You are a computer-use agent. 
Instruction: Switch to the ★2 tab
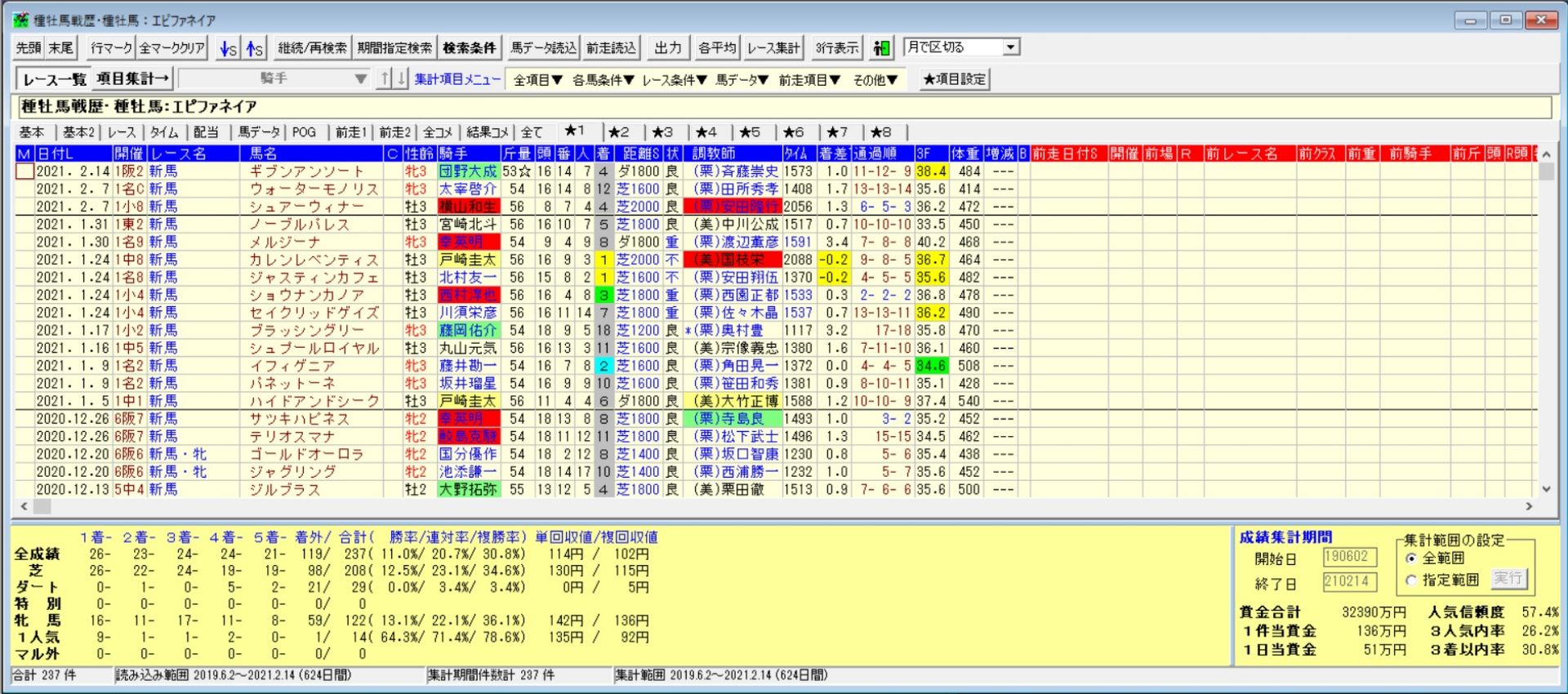(x=618, y=132)
